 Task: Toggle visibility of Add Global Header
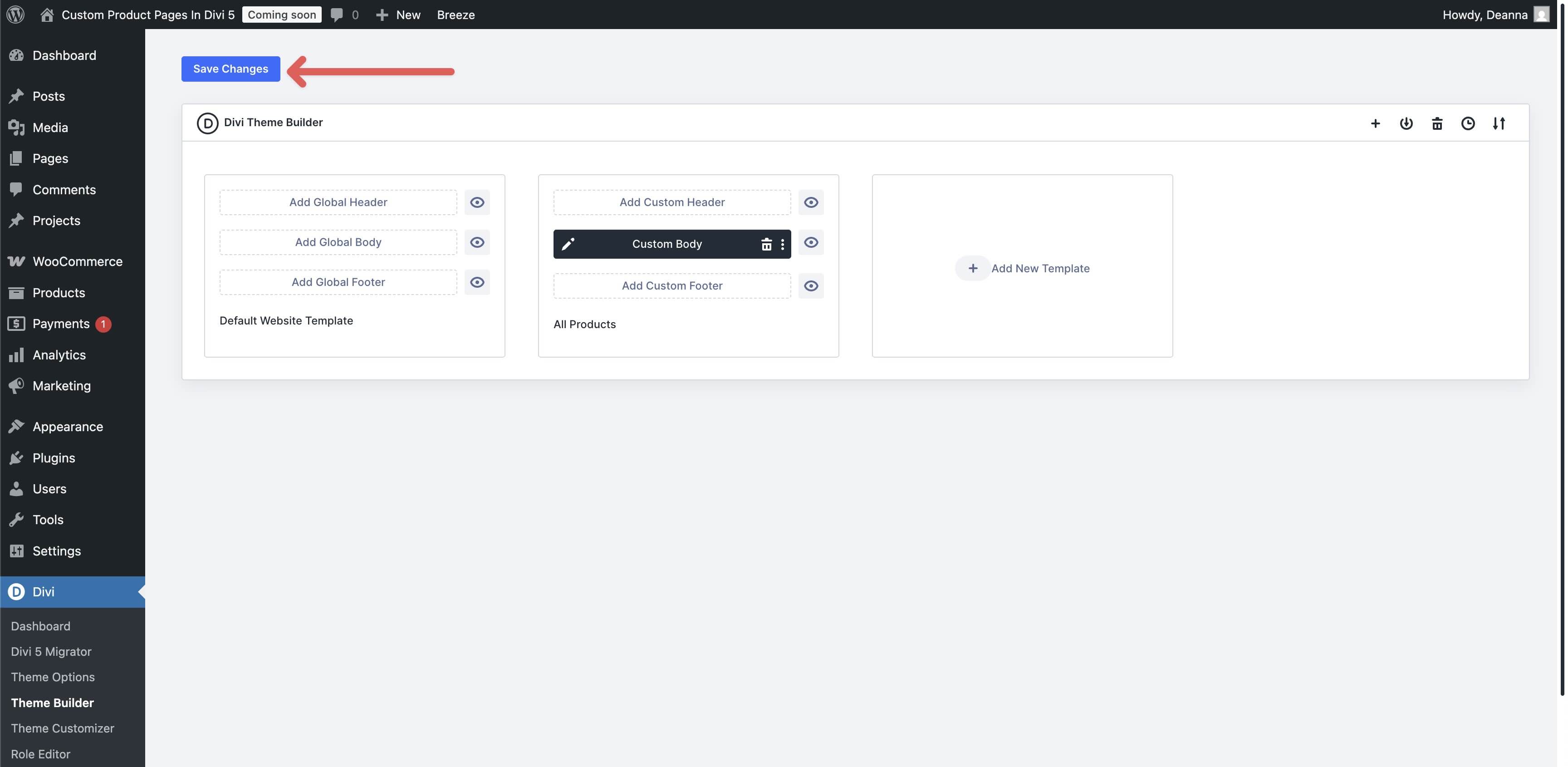477,202
